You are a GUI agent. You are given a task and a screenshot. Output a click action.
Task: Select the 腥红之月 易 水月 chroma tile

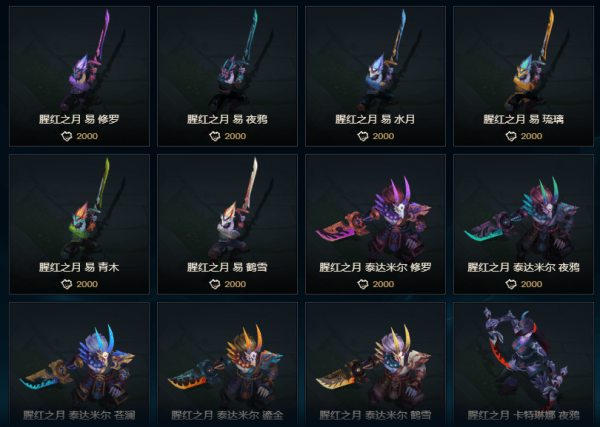coord(375,76)
